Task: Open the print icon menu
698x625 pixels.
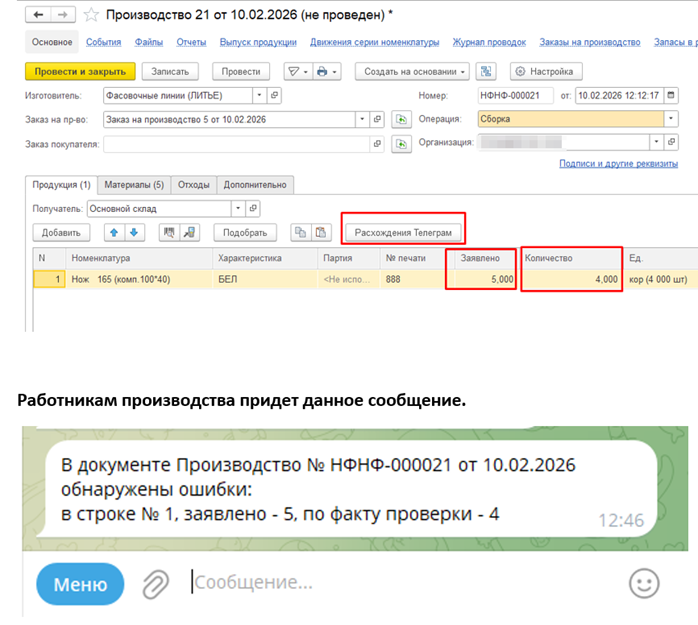Action: tap(327, 71)
